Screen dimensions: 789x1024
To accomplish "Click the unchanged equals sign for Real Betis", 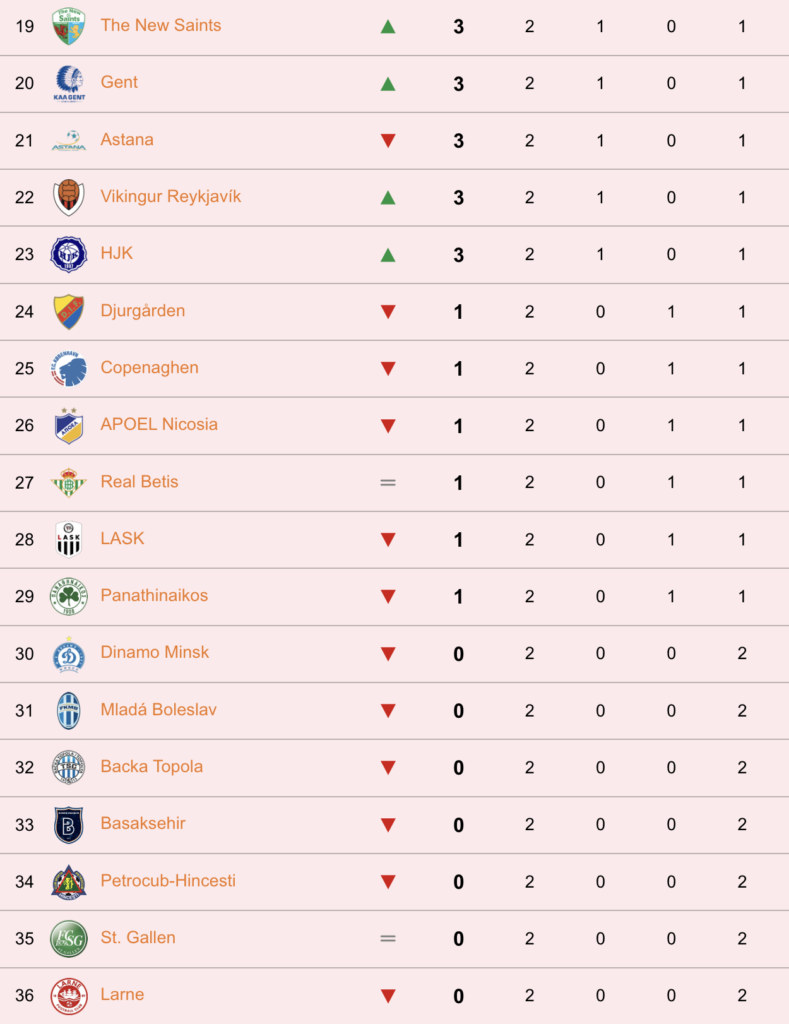I will (388, 483).
